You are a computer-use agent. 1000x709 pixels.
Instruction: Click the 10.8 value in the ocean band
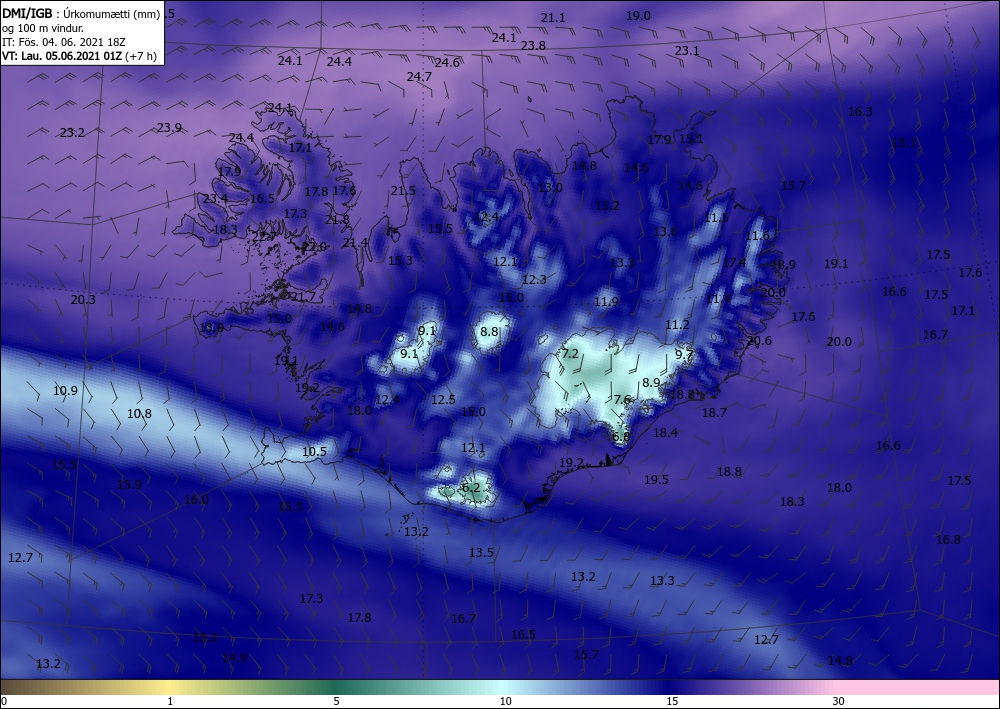coord(139,414)
